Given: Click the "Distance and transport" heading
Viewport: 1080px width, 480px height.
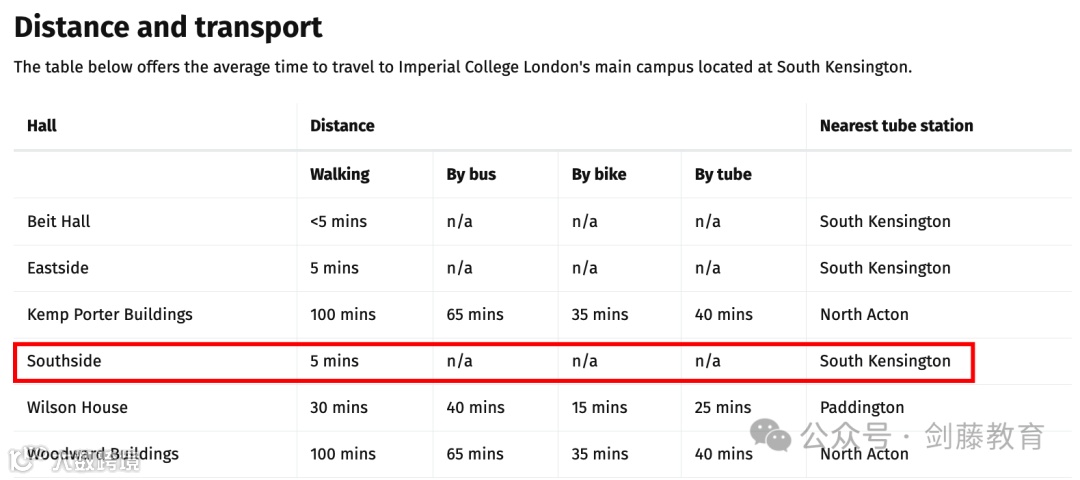Looking at the screenshot, I should tap(168, 27).
